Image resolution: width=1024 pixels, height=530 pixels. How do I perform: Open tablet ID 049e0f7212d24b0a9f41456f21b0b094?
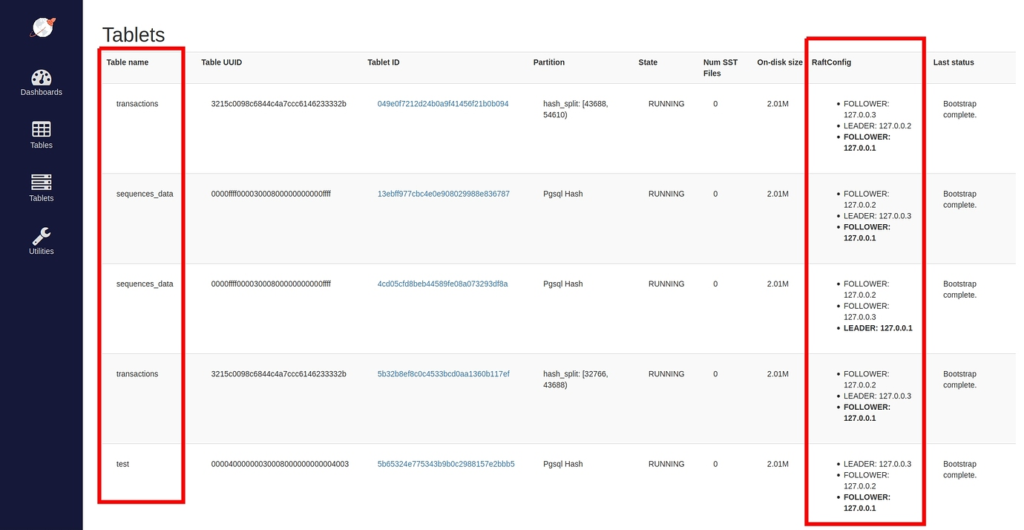(x=442, y=104)
